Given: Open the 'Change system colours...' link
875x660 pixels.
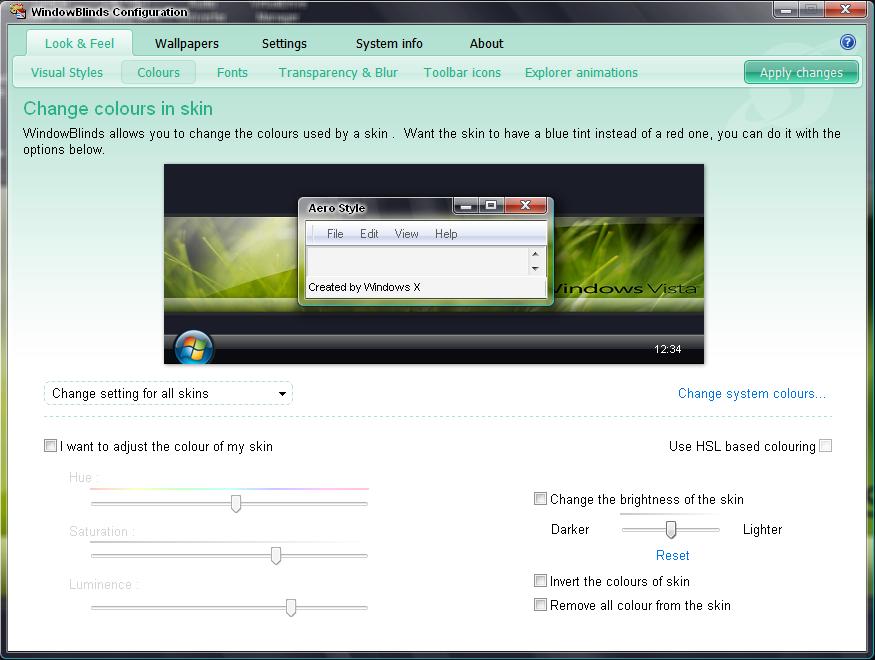Looking at the screenshot, I should pyautogui.click(x=752, y=393).
